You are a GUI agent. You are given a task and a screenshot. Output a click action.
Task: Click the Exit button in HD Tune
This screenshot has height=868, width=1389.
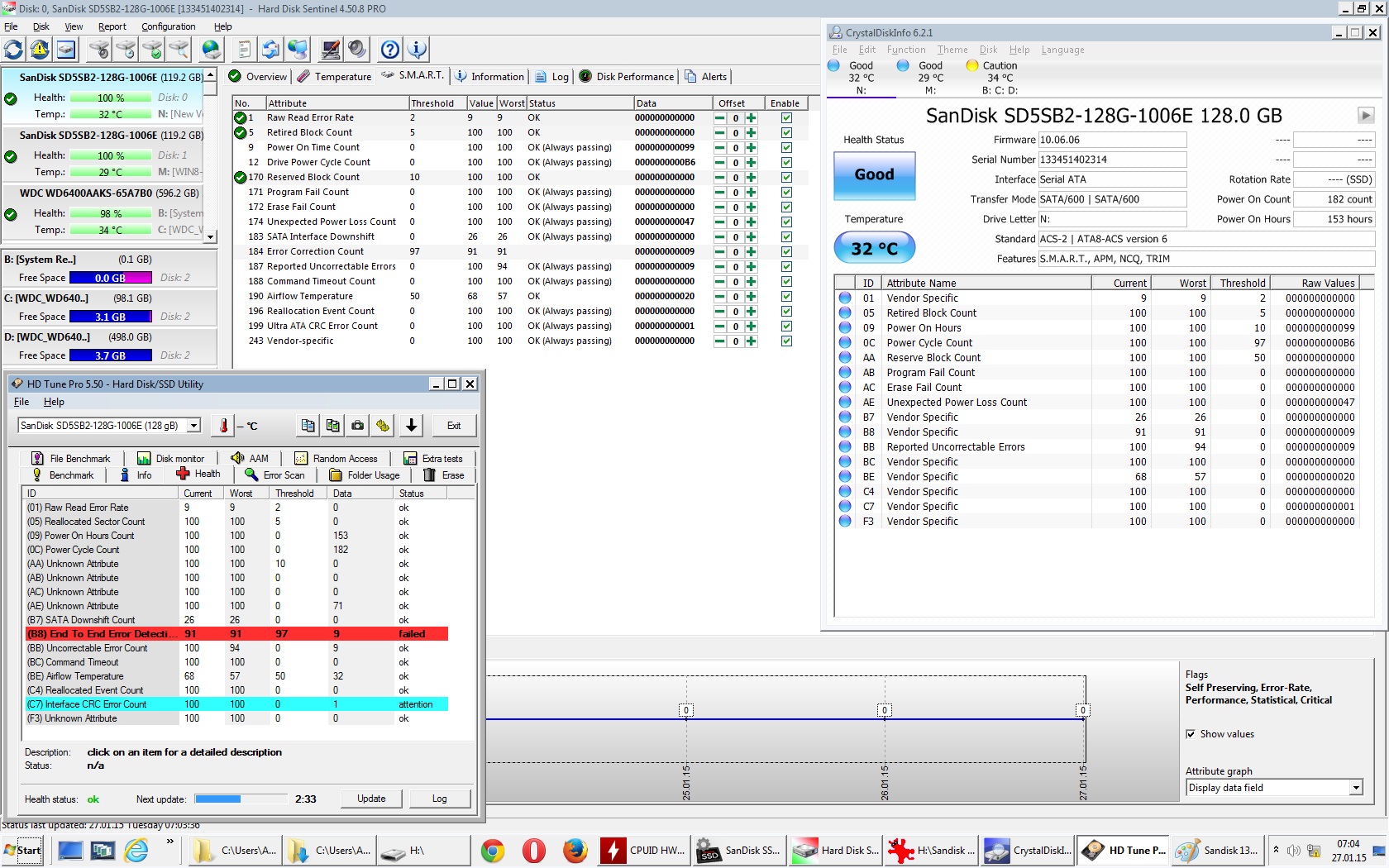point(454,426)
